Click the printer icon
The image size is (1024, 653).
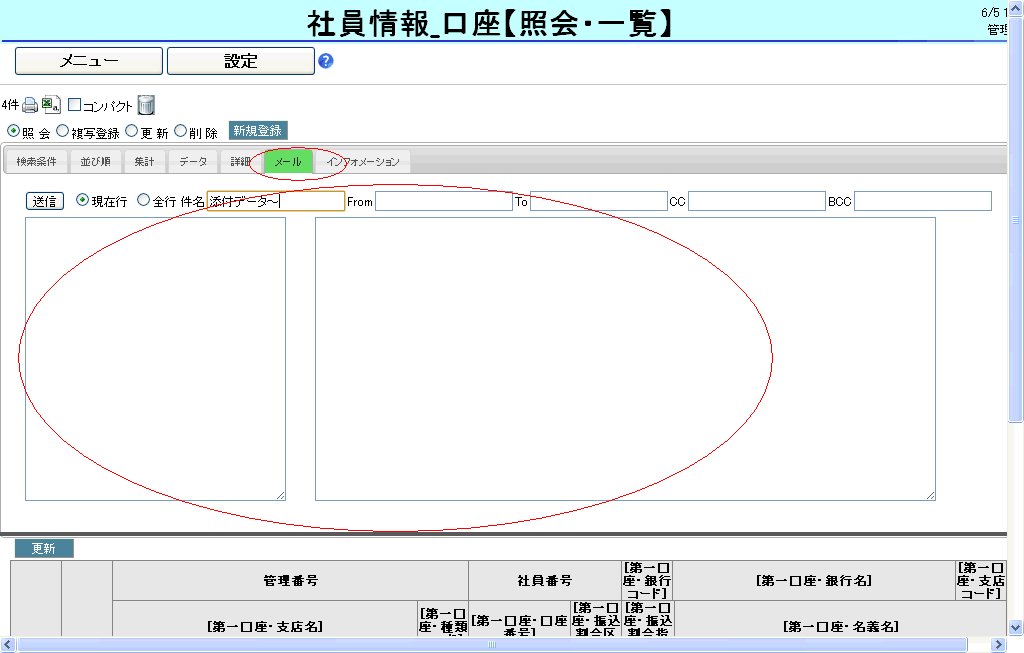[30, 105]
